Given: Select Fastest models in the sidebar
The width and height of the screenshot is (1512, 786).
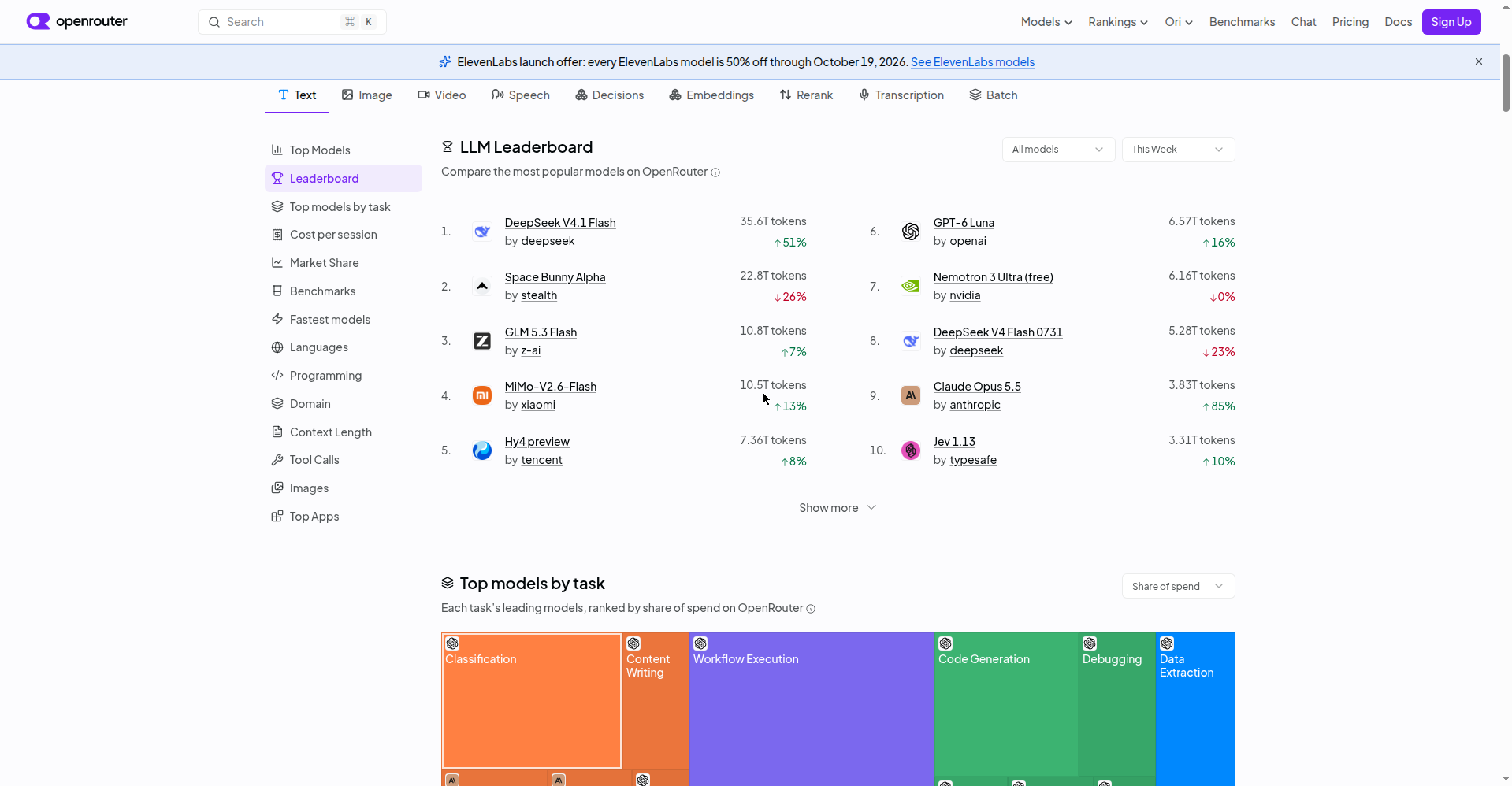Looking at the screenshot, I should point(344,320).
